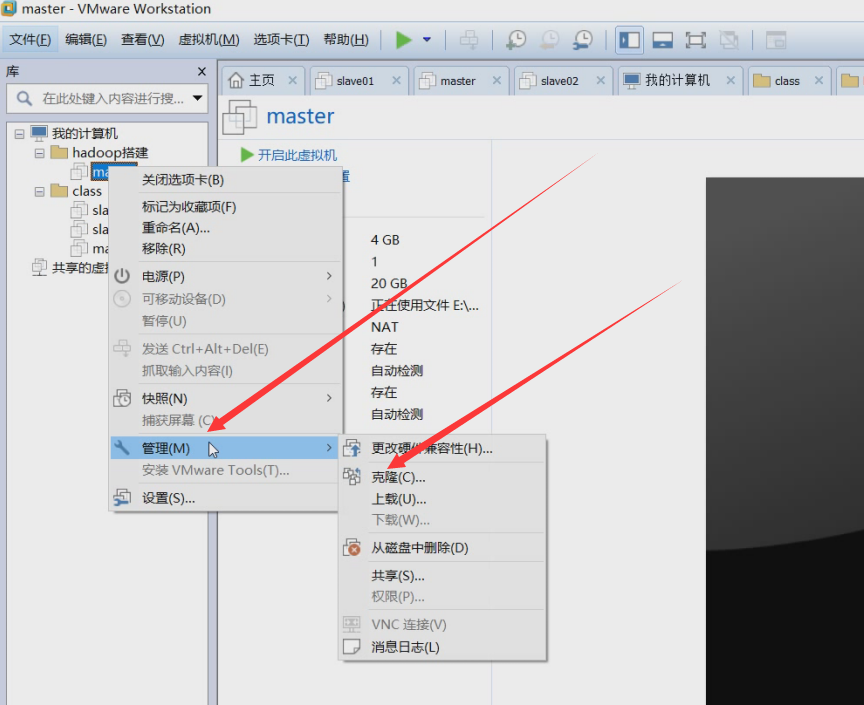864x705 pixels.
Task: Click the 4 GB memory value
Action: pos(385,240)
